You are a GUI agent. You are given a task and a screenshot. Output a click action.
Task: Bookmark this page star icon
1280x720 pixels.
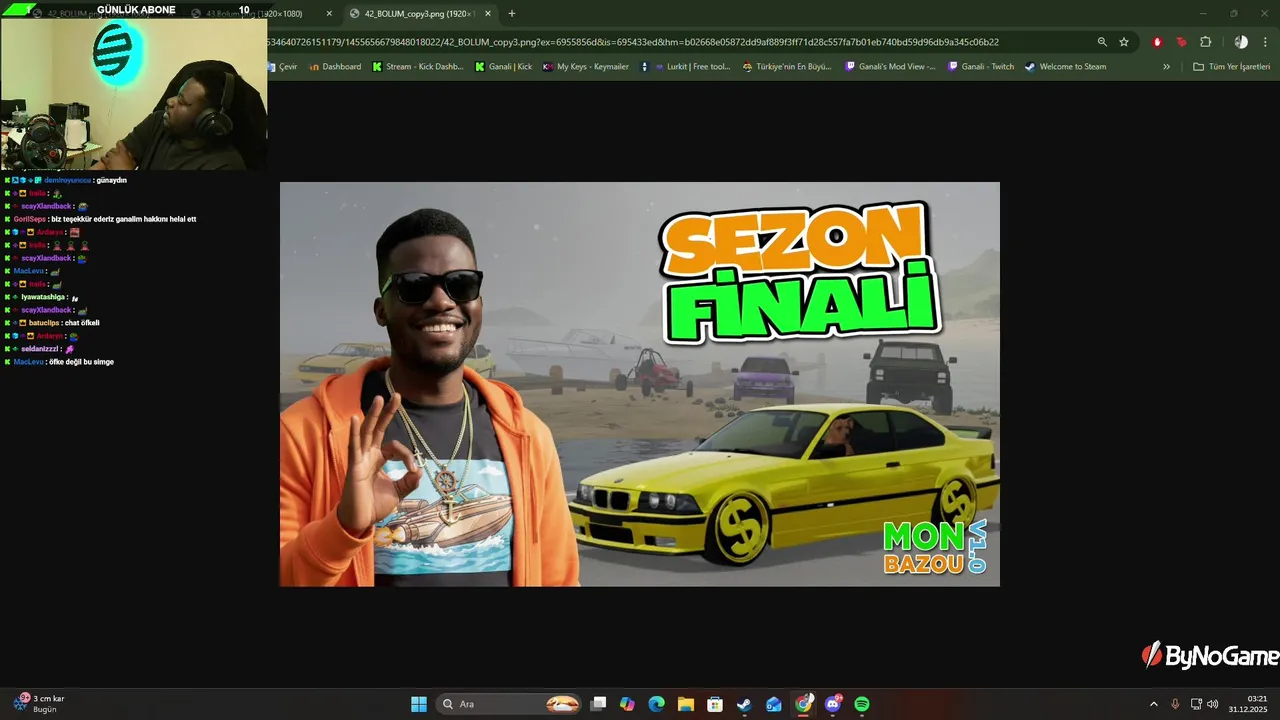[1124, 42]
